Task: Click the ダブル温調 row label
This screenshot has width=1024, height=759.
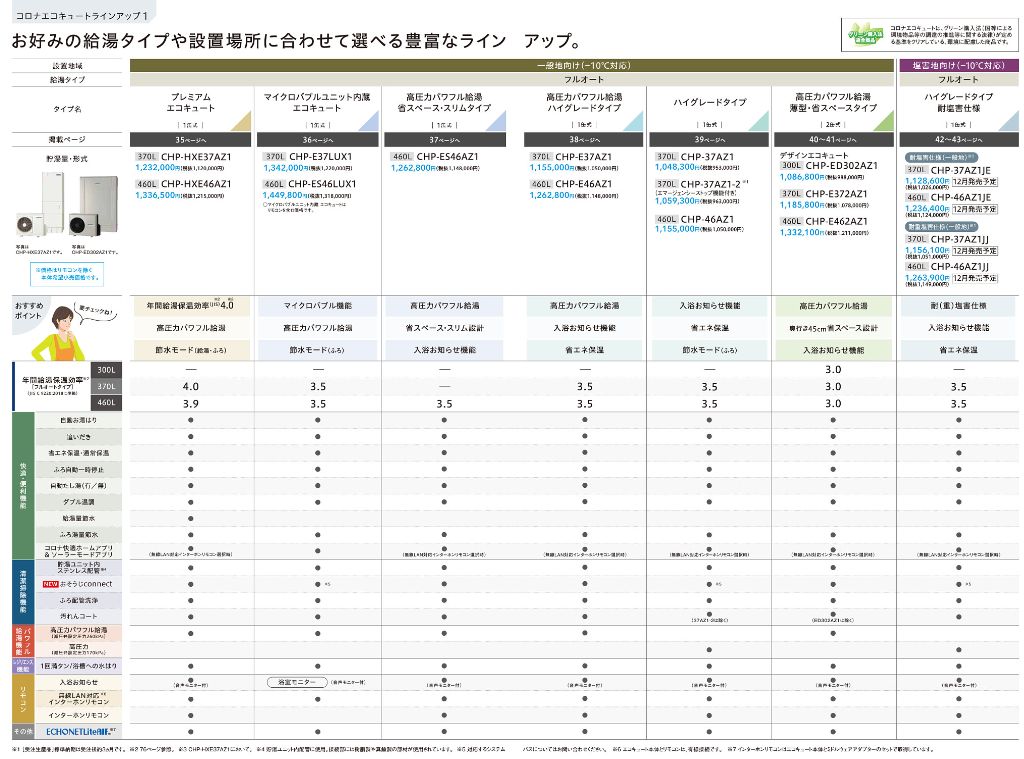Action: click(78, 502)
